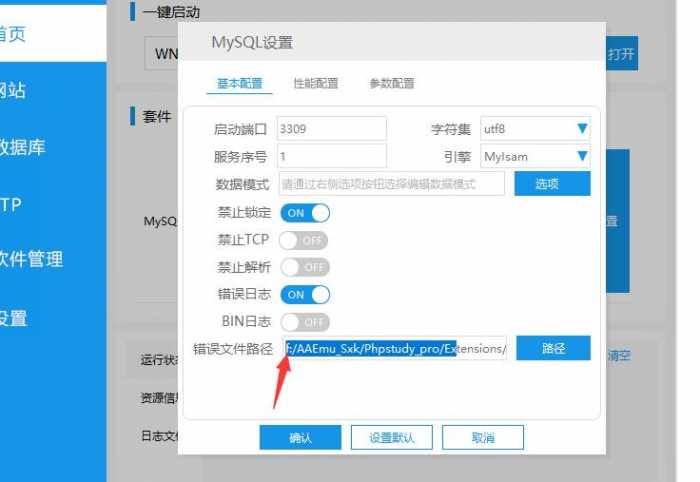This screenshot has width=700, height=482.
Task: Click the 选项 button for data mode
Action: coord(552,184)
